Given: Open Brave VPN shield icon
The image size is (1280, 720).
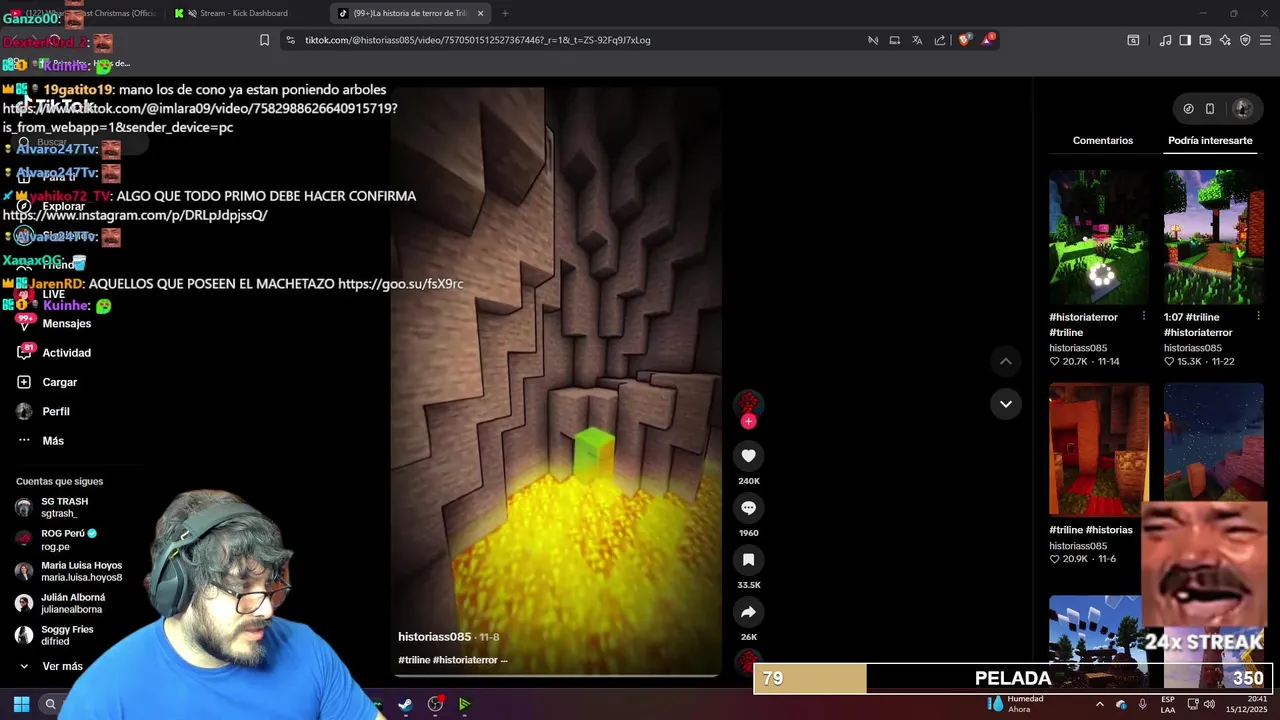Looking at the screenshot, I should click(x=1245, y=40).
